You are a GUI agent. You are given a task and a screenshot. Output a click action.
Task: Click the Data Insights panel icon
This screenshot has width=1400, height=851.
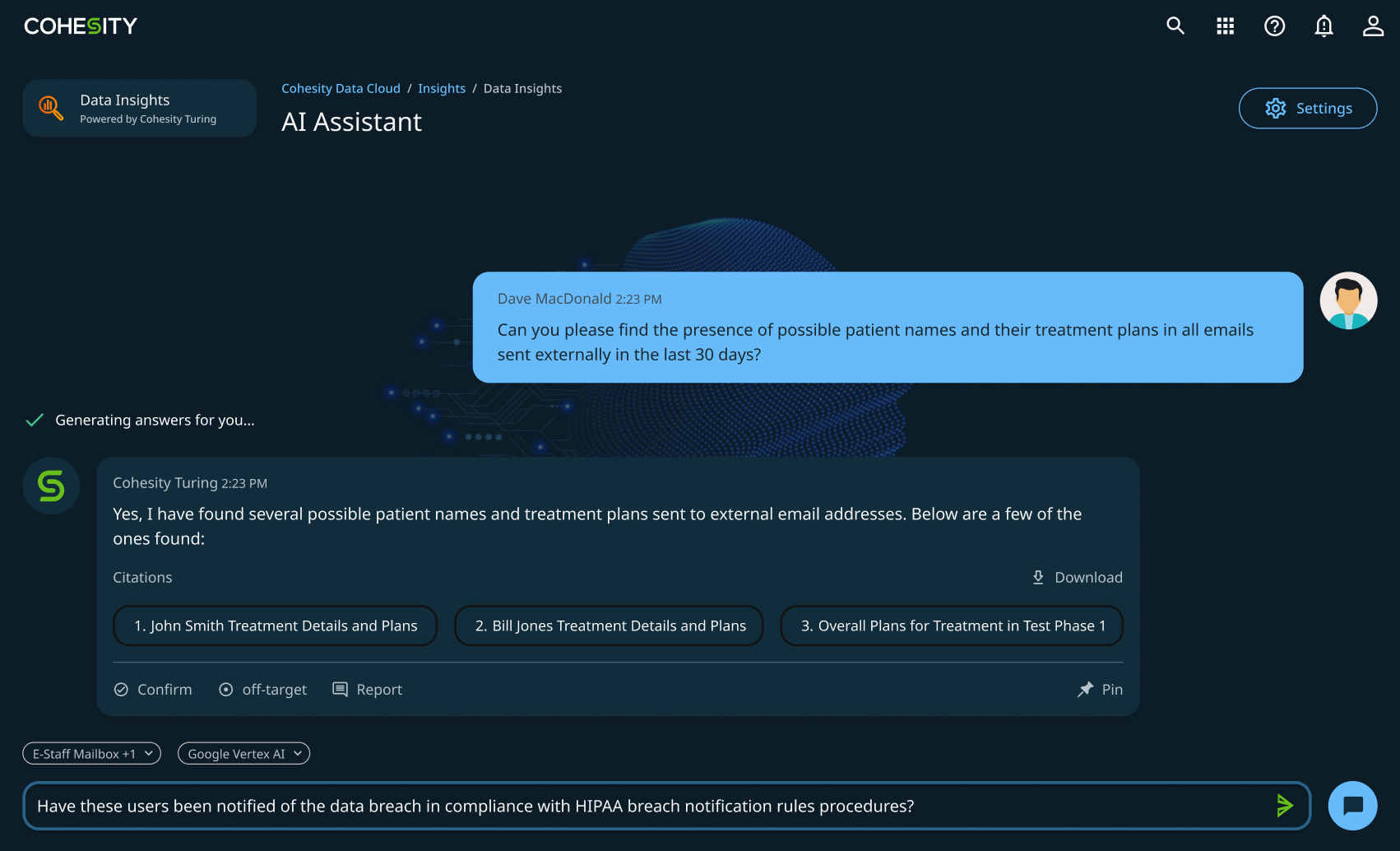(50, 108)
